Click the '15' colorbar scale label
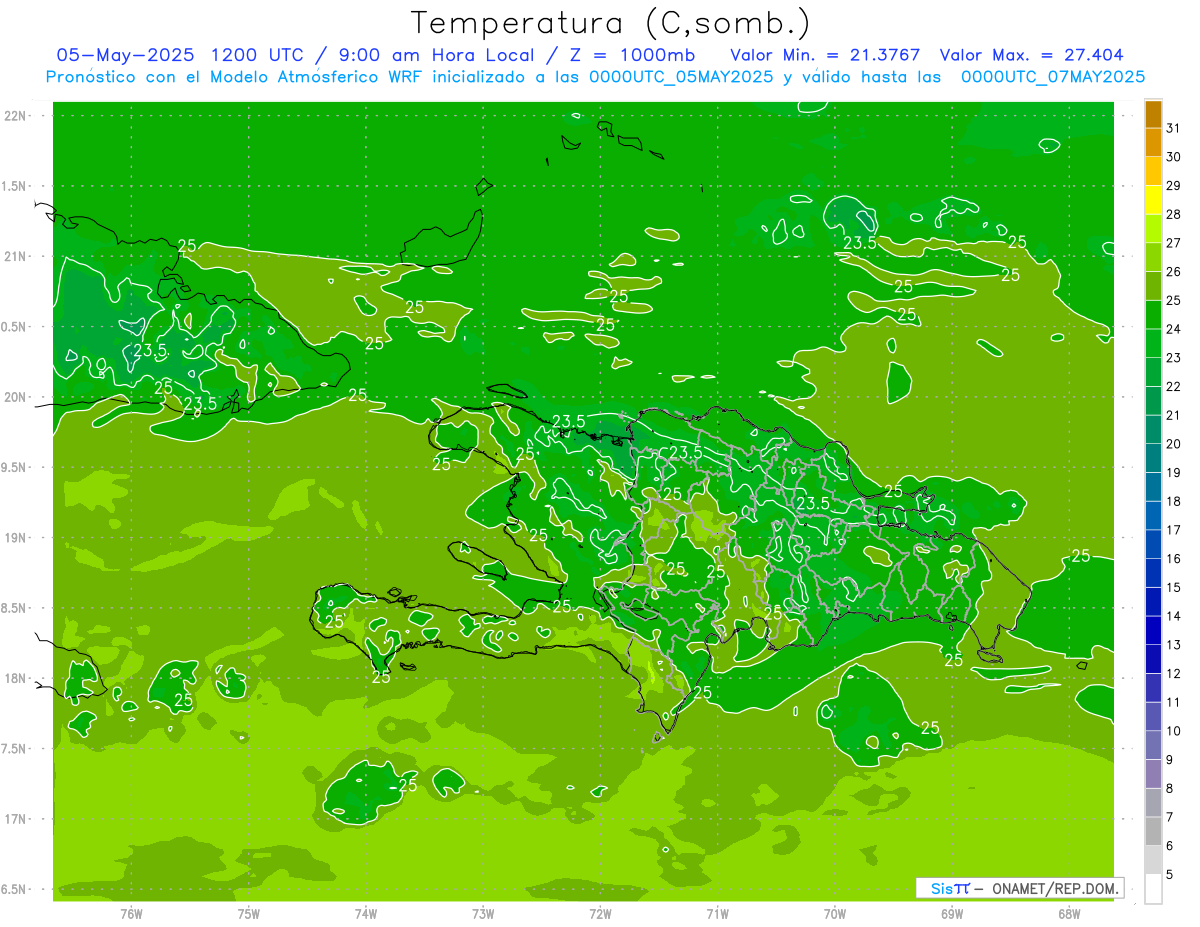This screenshot has width=1200, height=927. pyautogui.click(x=1174, y=587)
